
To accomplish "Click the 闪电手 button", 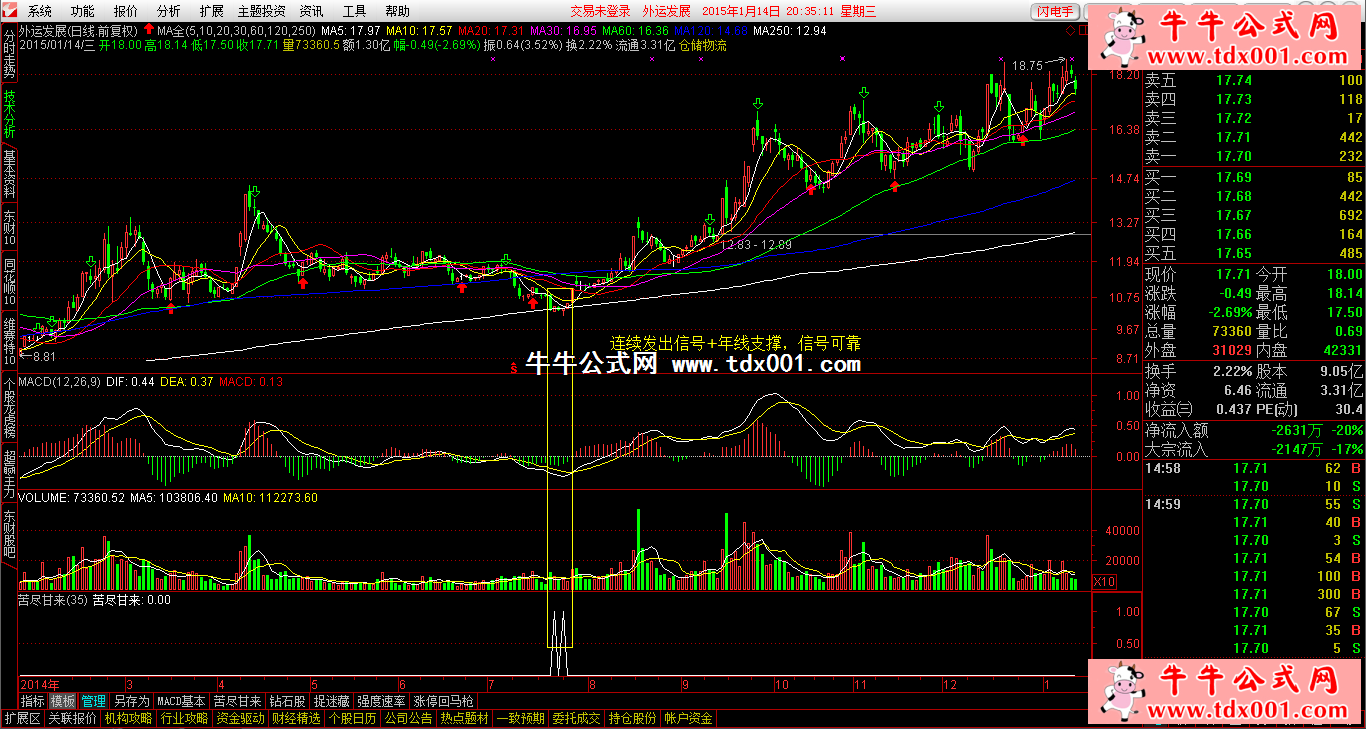I will click(1054, 11).
